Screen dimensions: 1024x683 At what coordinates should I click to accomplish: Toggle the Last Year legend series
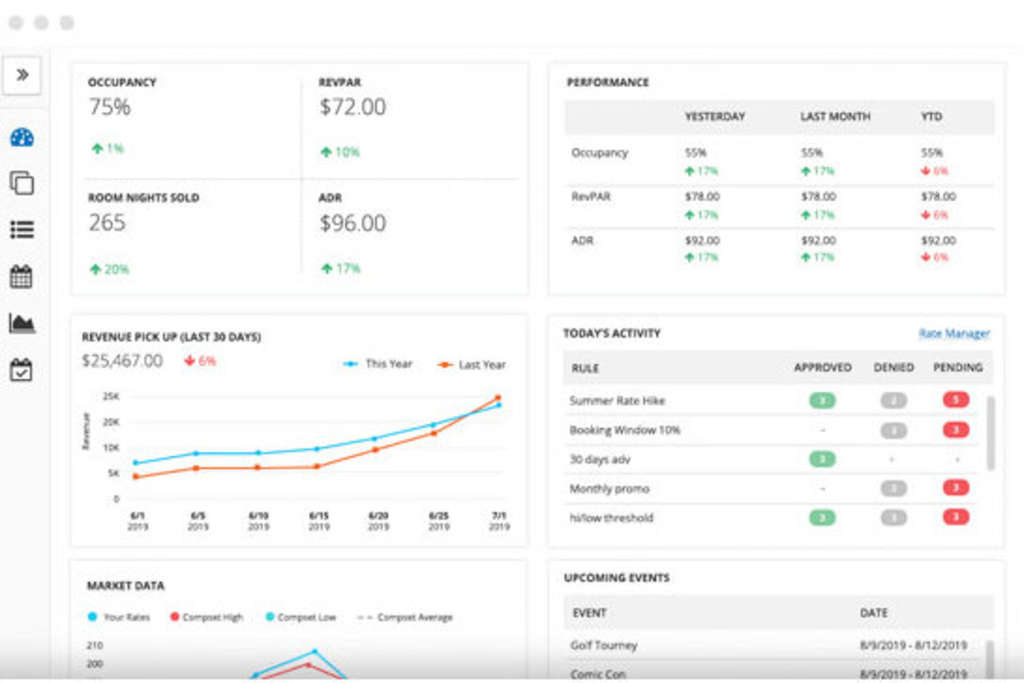tap(471, 365)
